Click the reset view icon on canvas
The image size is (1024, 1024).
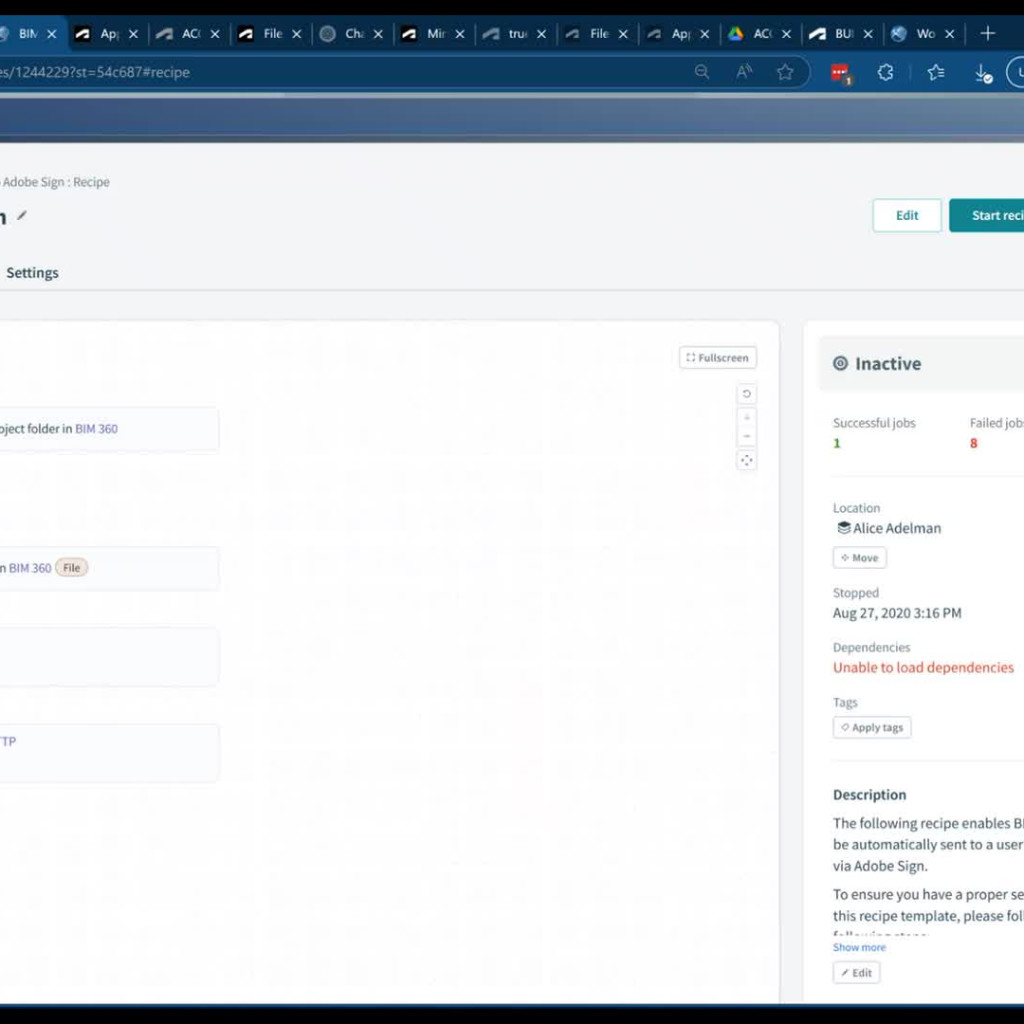[746, 394]
